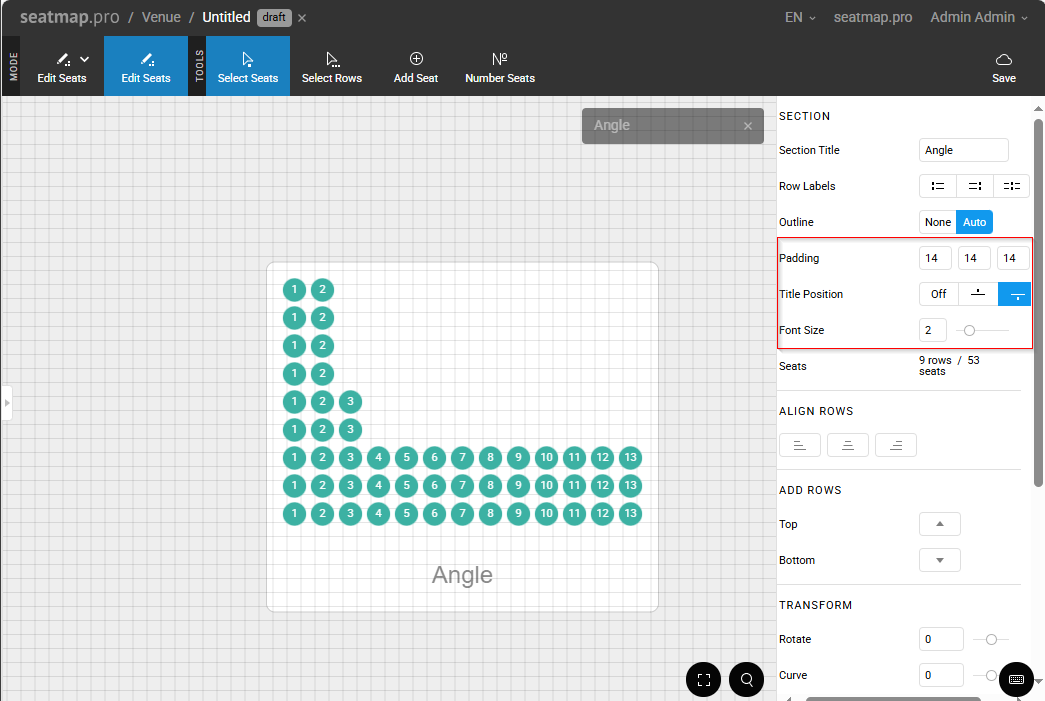Image resolution: width=1045 pixels, height=701 pixels.
Task: Save the venue with cloud icon
Action: [1003, 67]
